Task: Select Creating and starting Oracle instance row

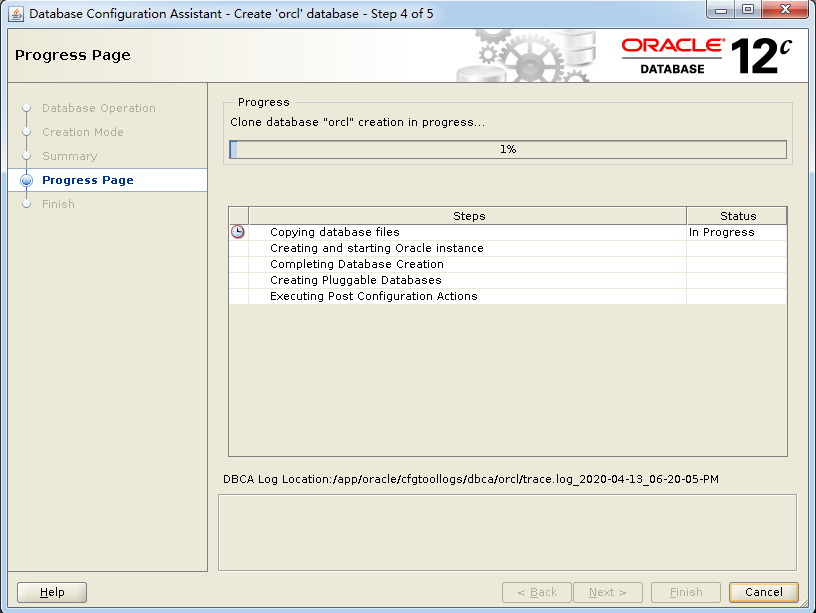Action: pyautogui.click(x=508, y=248)
